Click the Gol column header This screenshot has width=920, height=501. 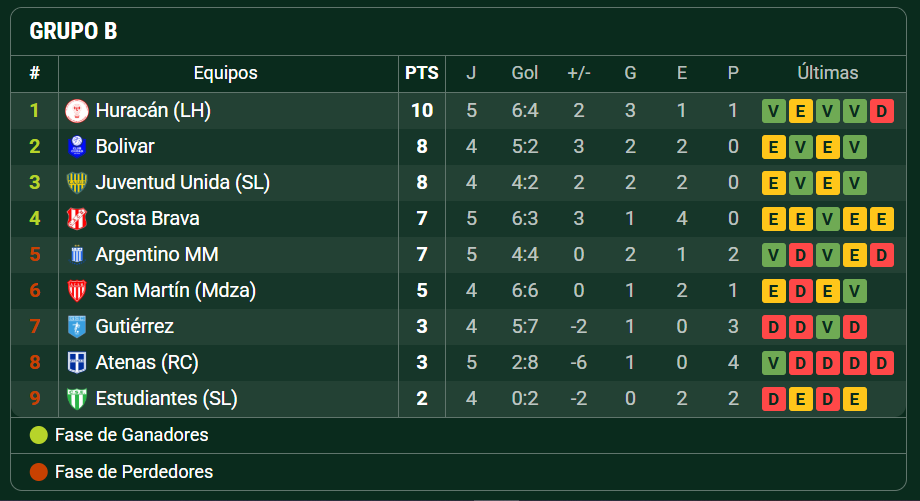(x=525, y=73)
